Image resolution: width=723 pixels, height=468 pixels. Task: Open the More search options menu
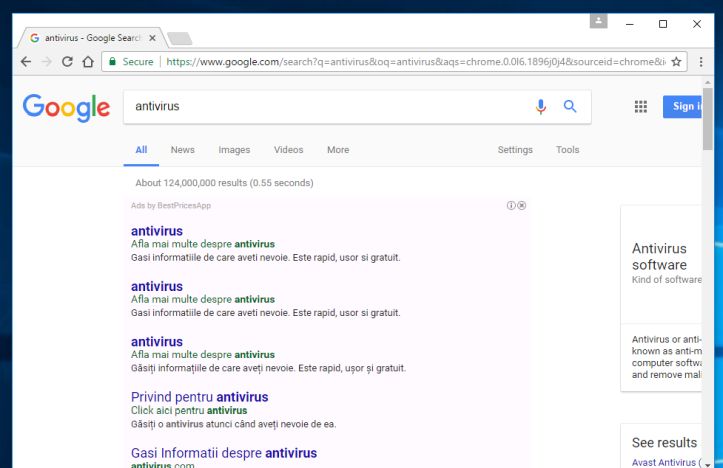point(338,150)
